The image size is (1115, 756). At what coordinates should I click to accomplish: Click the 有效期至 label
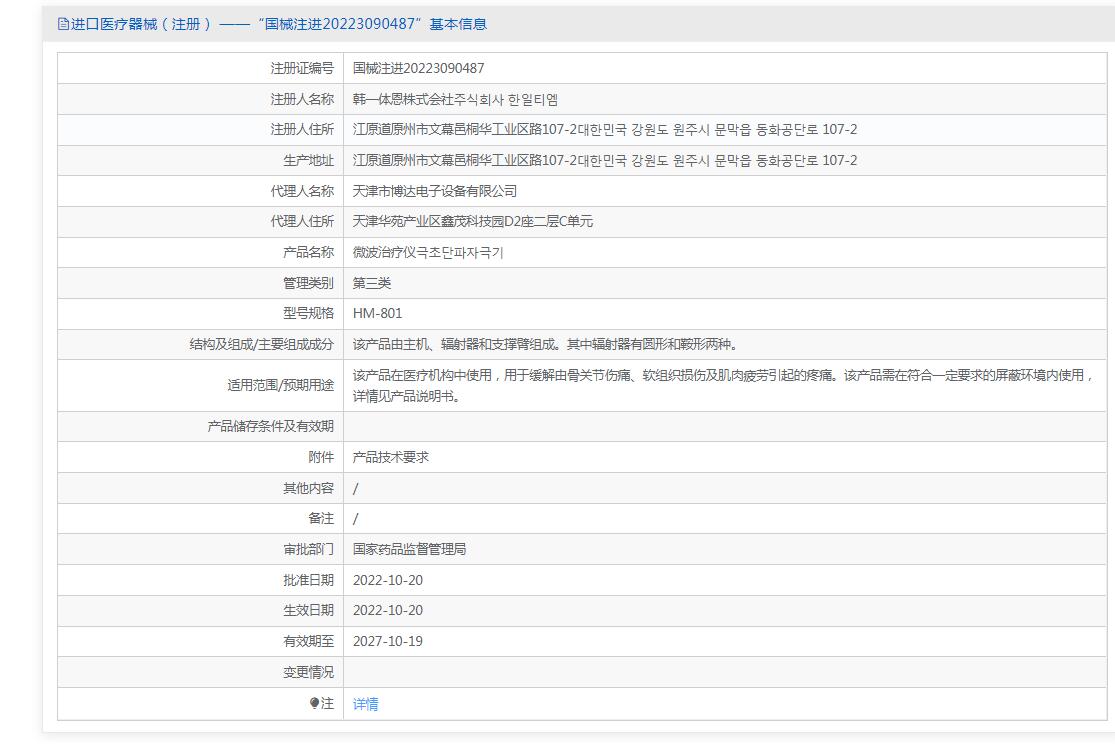(x=308, y=641)
